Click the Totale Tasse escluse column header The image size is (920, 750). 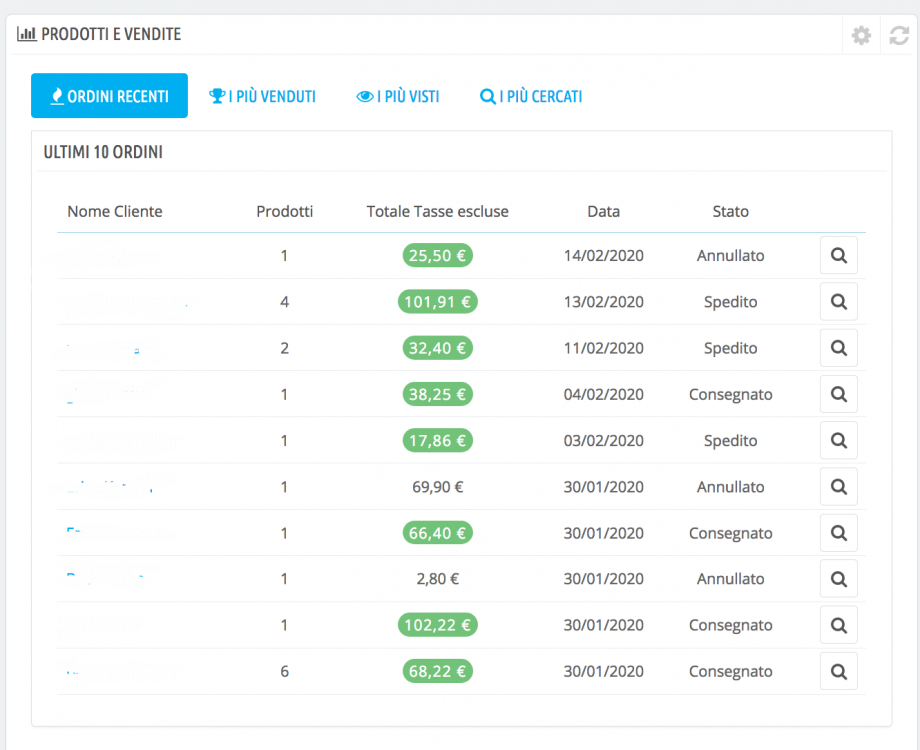[x=438, y=211]
